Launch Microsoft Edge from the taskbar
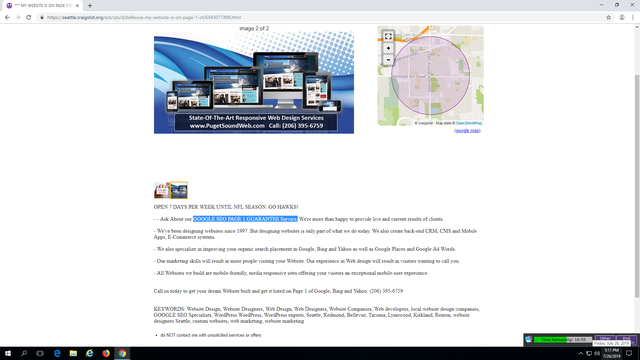Viewport: 640px width, 360px height. tap(57, 353)
